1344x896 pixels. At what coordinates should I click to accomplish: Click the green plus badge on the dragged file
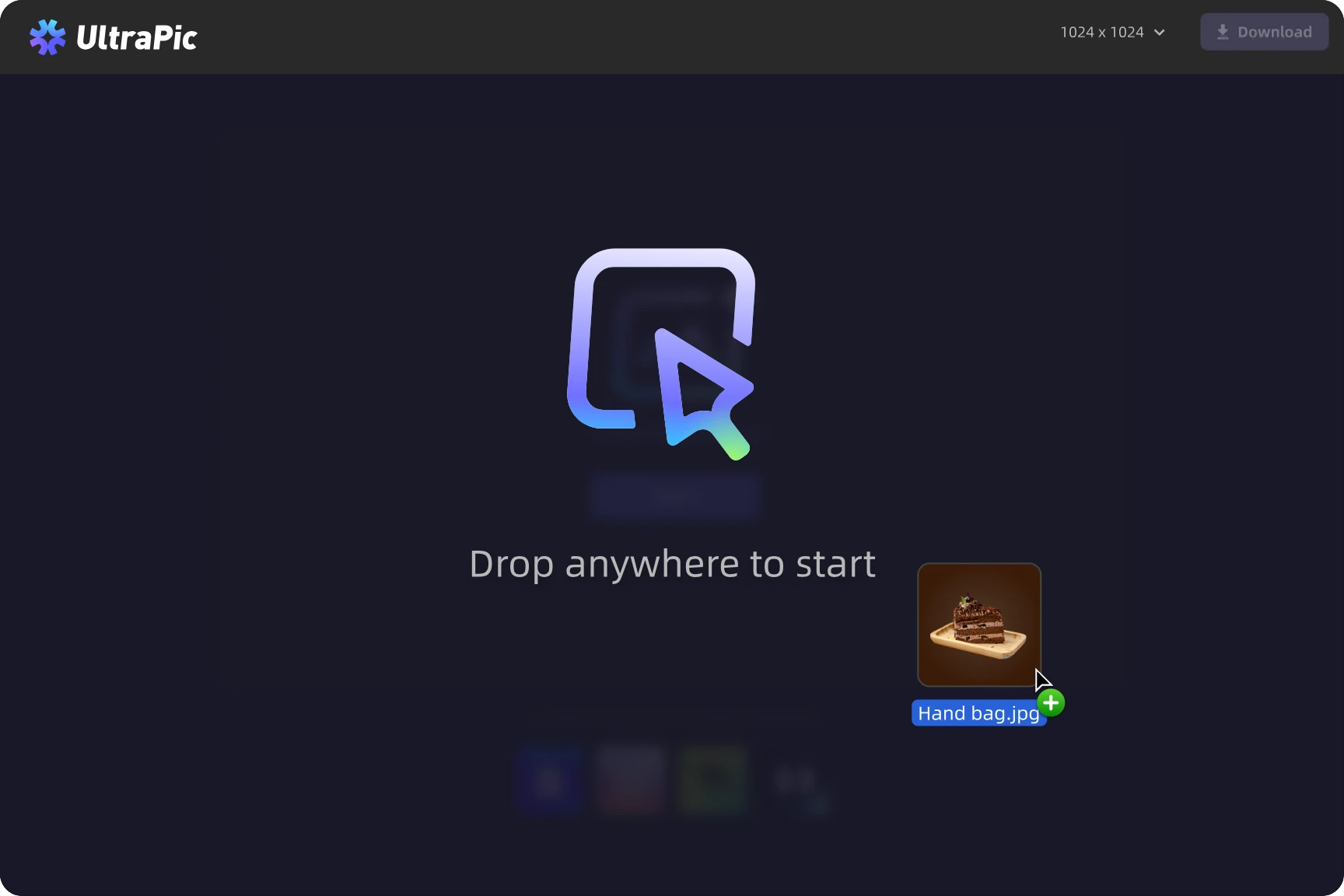(x=1052, y=703)
